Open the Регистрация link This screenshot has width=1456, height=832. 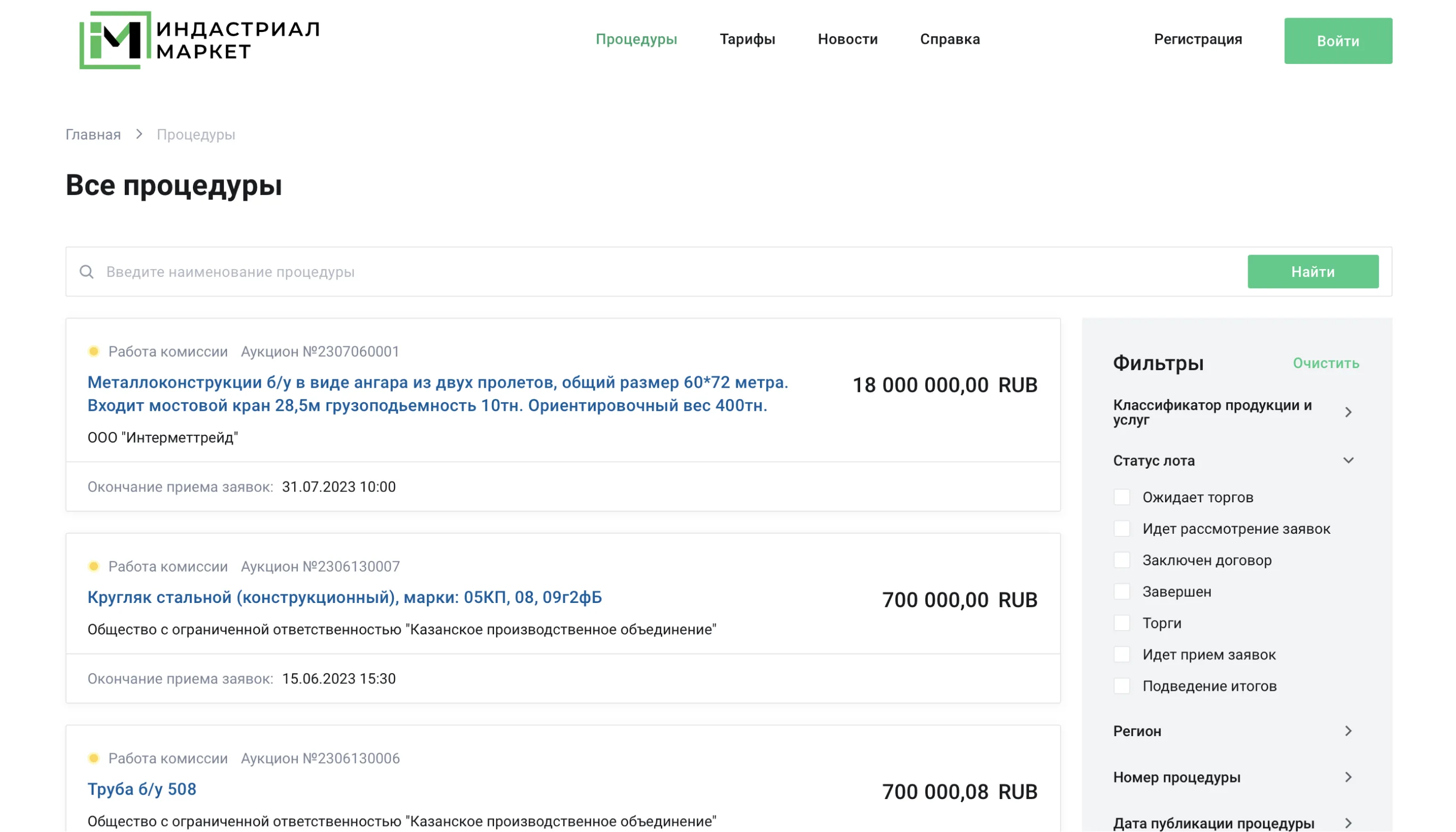1198,39
